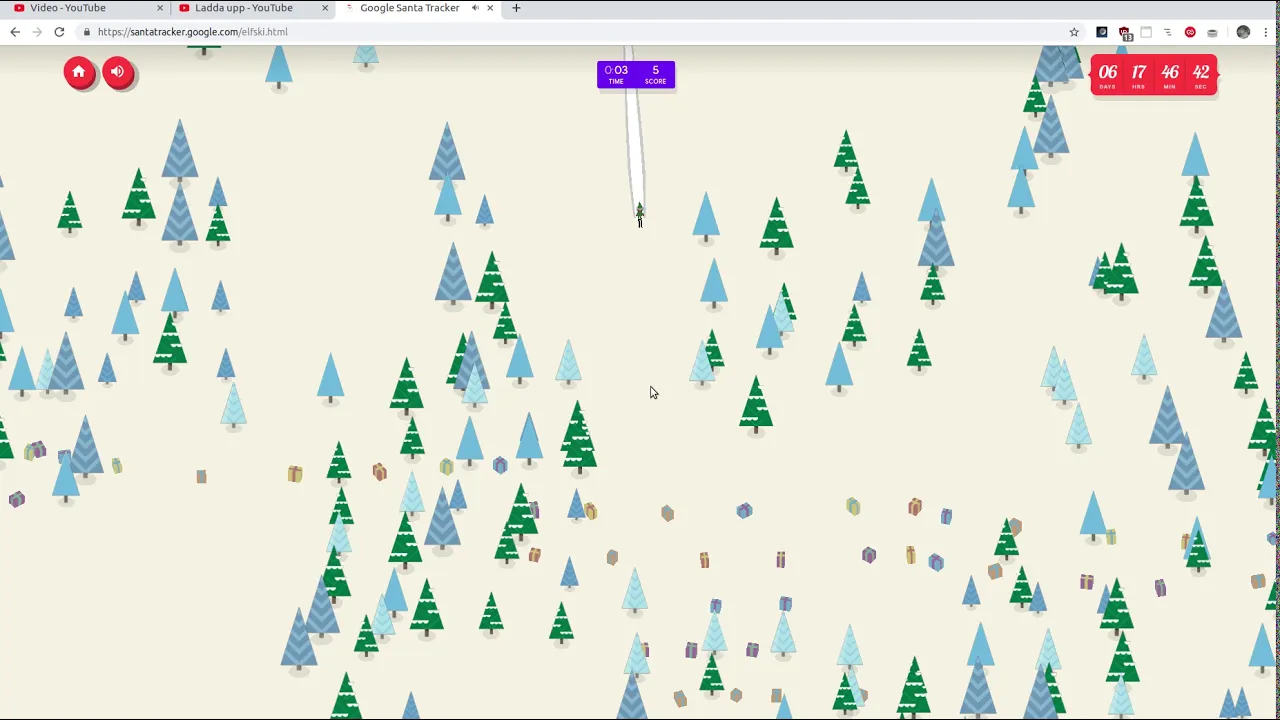Switch to the Ladda upp - YouTube tab
Viewport: 1280px width, 720px height.
click(x=253, y=8)
